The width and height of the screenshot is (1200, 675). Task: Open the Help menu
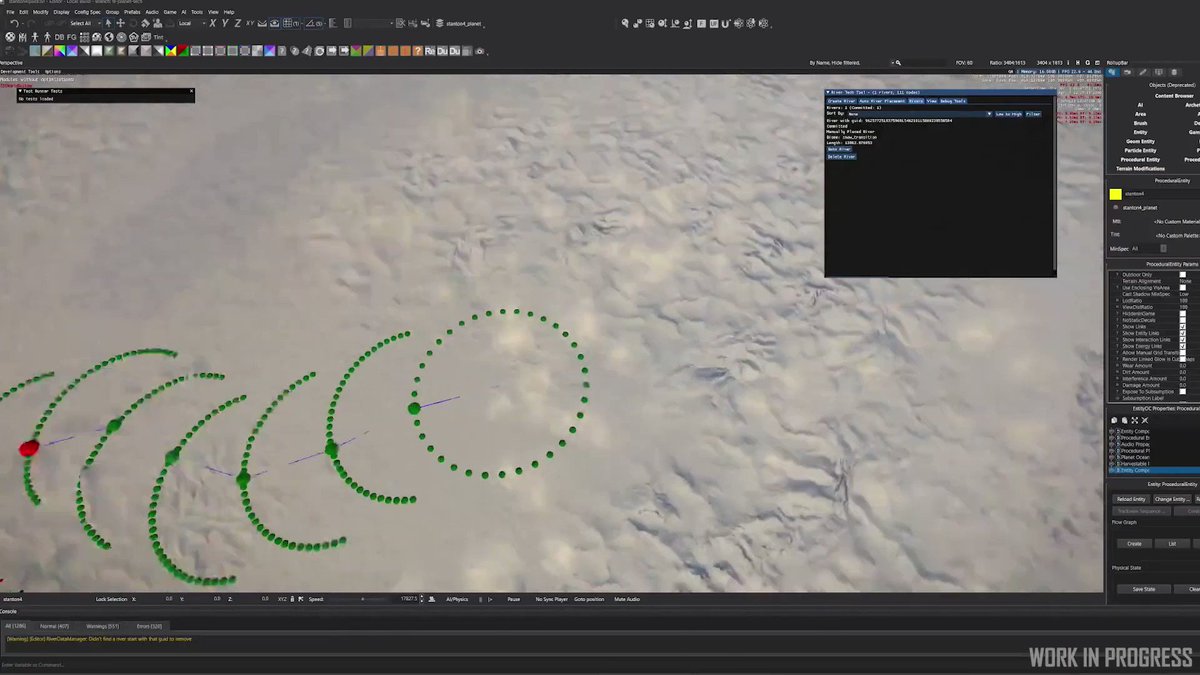pyautogui.click(x=229, y=12)
